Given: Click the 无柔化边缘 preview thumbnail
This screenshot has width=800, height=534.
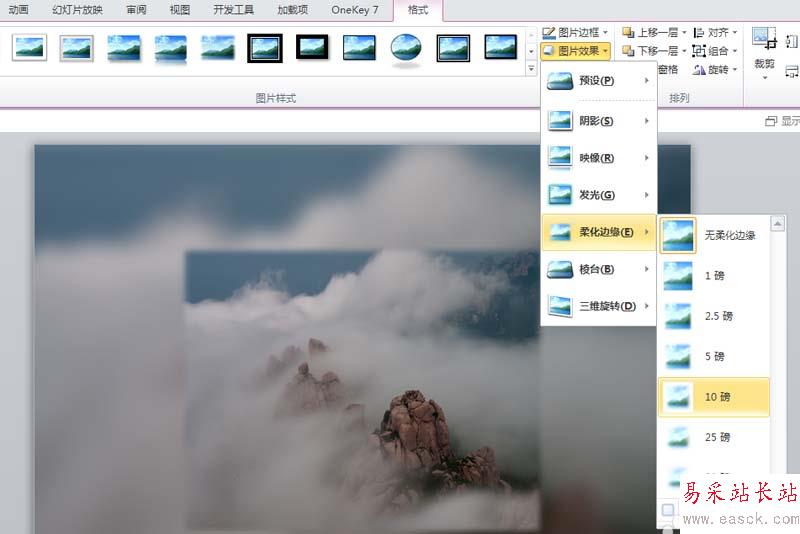Looking at the screenshot, I should (x=678, y=235).
